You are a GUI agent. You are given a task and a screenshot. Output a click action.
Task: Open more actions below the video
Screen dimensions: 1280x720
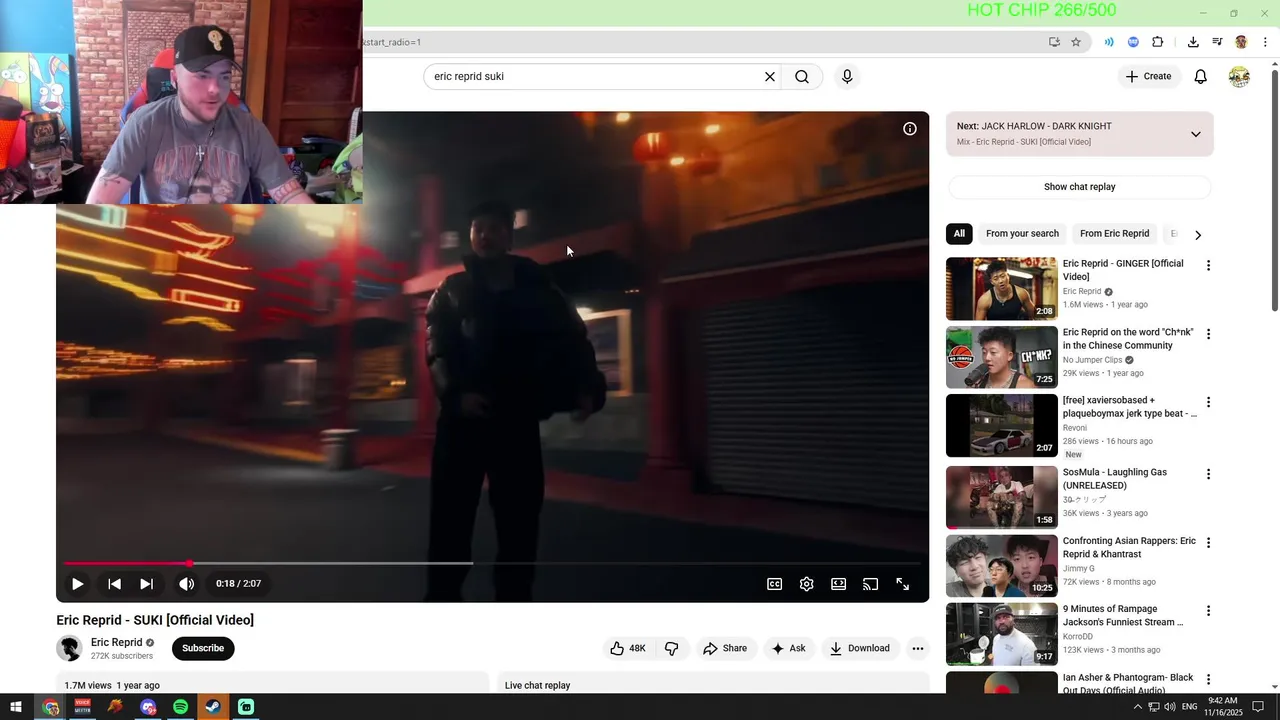(x=917, y=648)
